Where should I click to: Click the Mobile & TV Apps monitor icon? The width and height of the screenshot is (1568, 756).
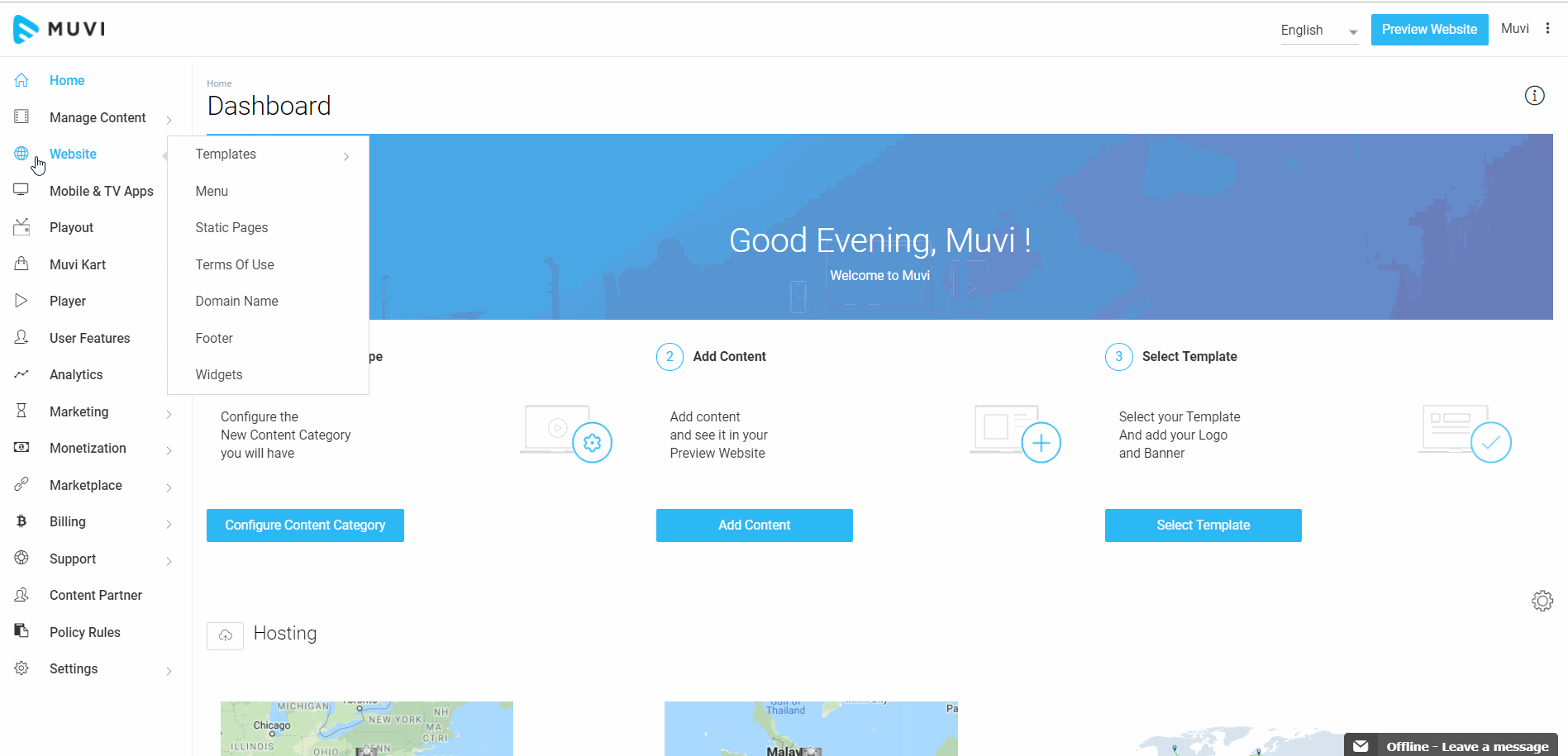click(21, 190)
